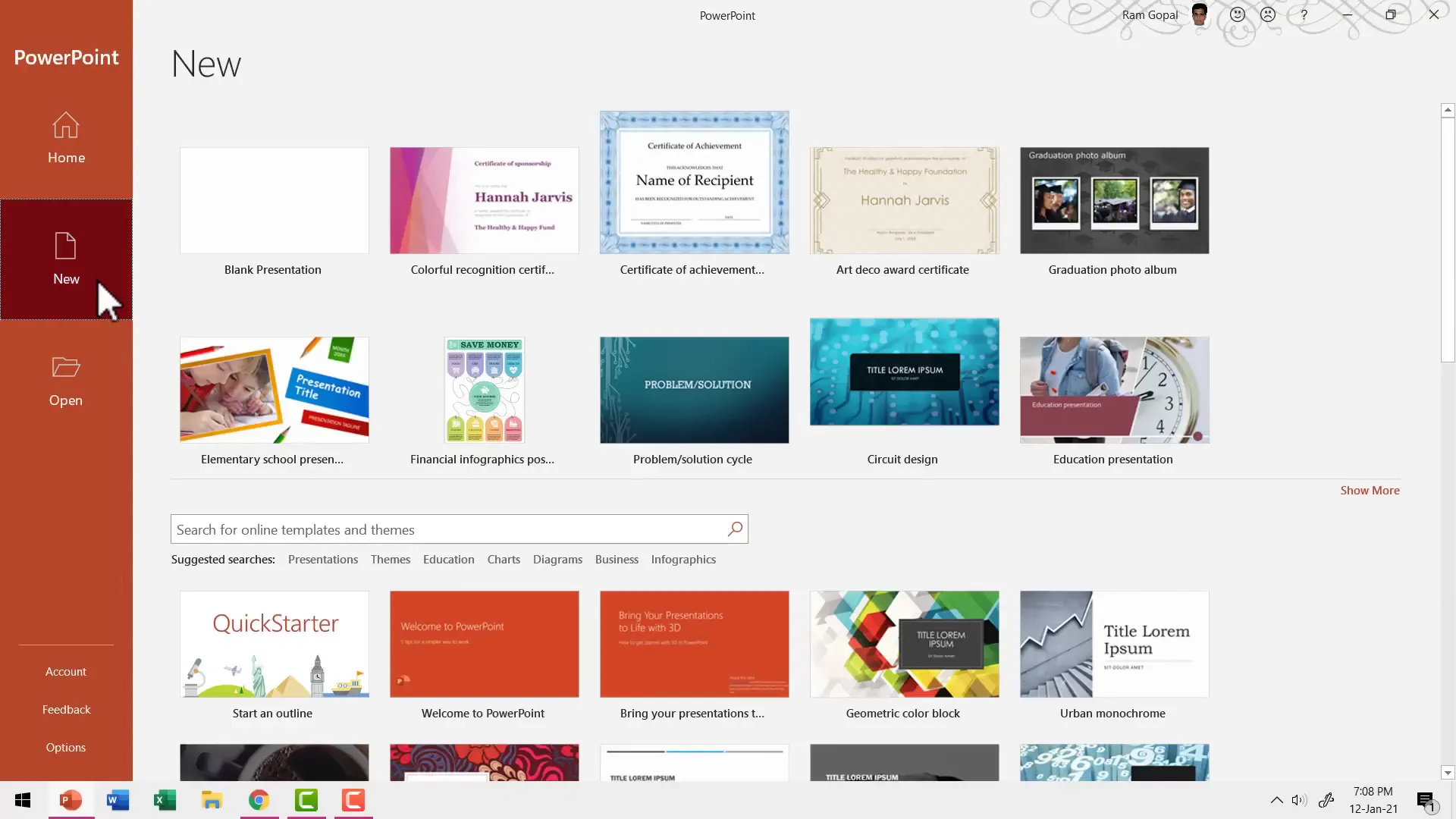Click the magnifier search icon in template search
Viewport: 1456px width, 819px height.
coord(735,529)
